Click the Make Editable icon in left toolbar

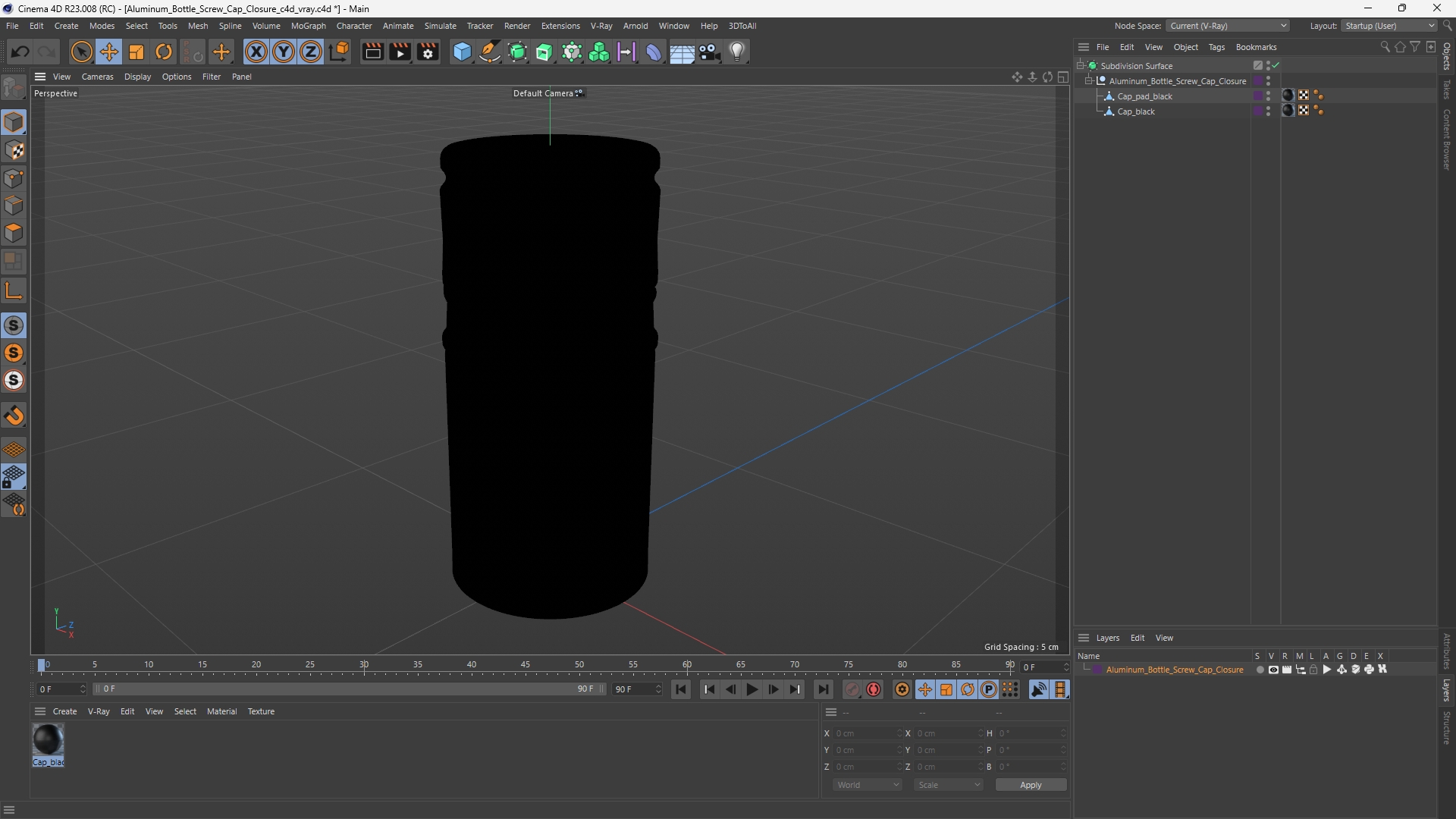click(14, 89)
